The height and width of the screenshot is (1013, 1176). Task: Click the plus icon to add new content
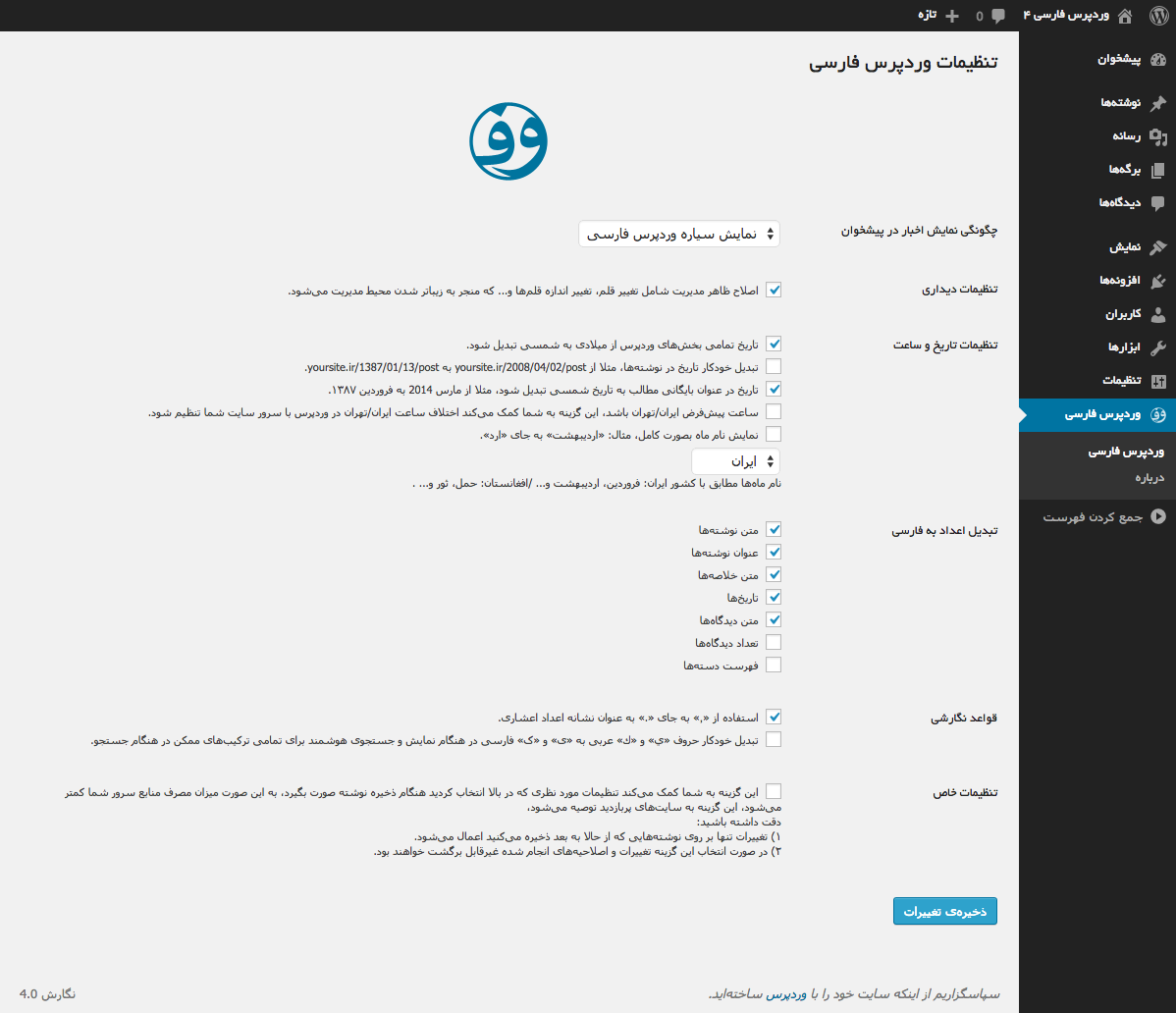[x=952, y=16]
